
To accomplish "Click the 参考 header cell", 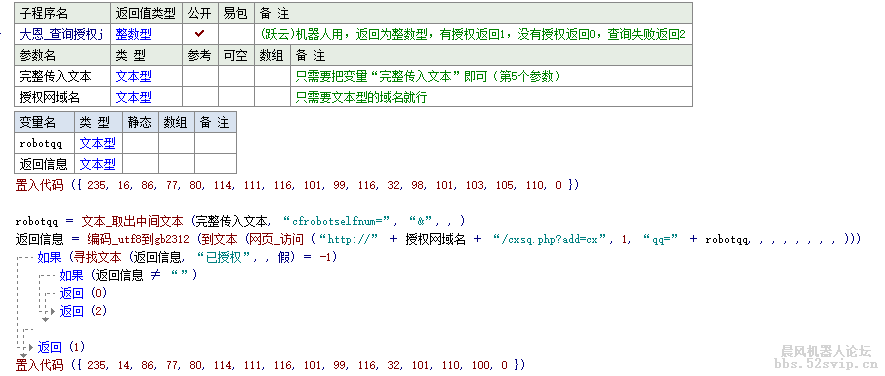I will (x=200, y=55).
